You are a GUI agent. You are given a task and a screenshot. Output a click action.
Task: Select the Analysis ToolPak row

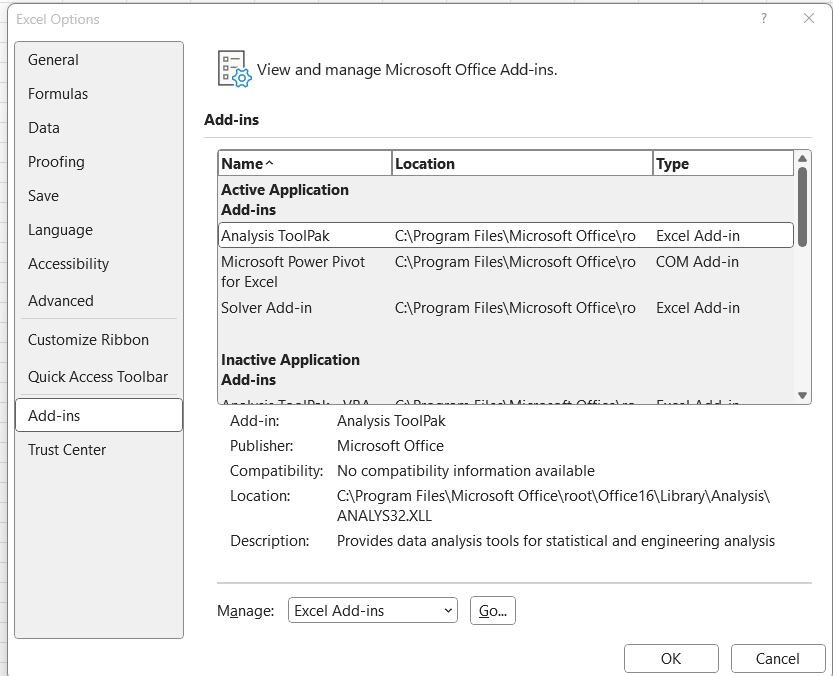pos(506,235)
